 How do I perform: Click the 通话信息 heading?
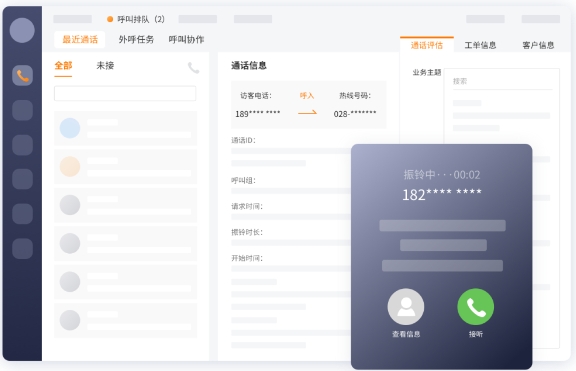point(249,66)
